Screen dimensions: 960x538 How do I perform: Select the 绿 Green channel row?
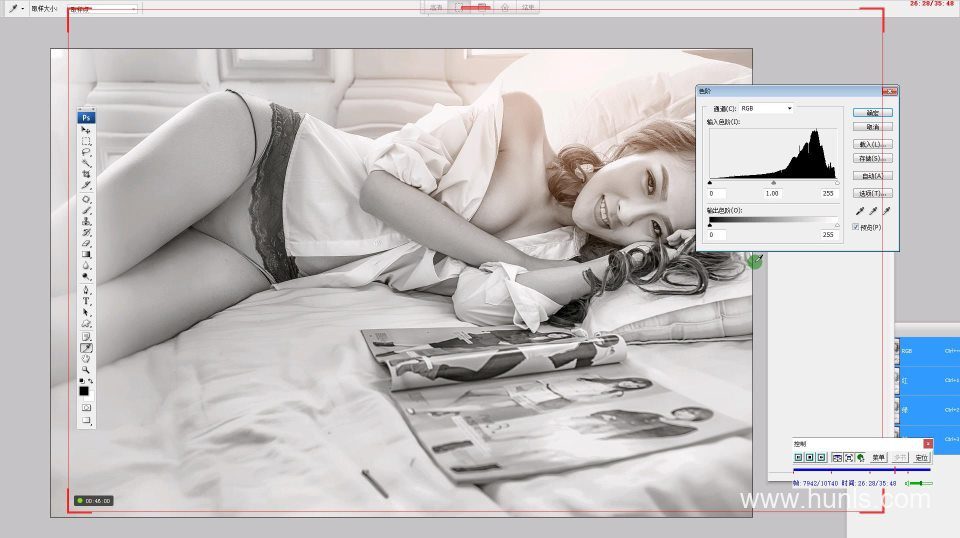point(927,410)
